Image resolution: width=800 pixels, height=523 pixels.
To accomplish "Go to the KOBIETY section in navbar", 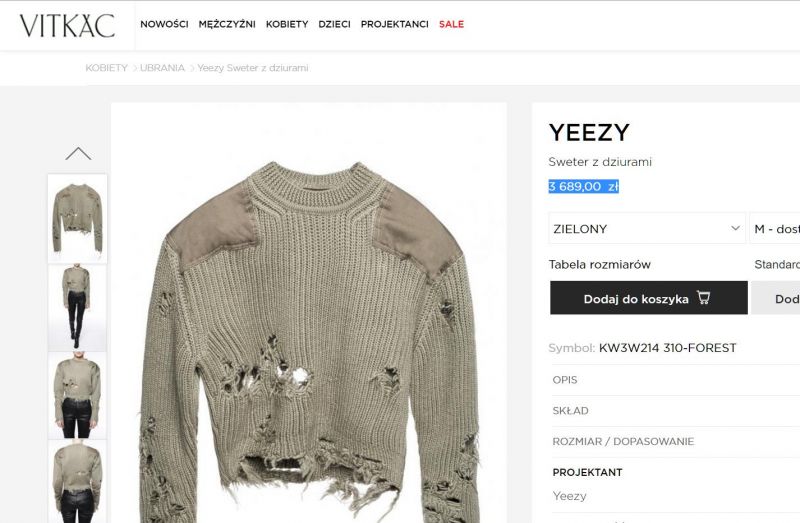I will 287,24.
